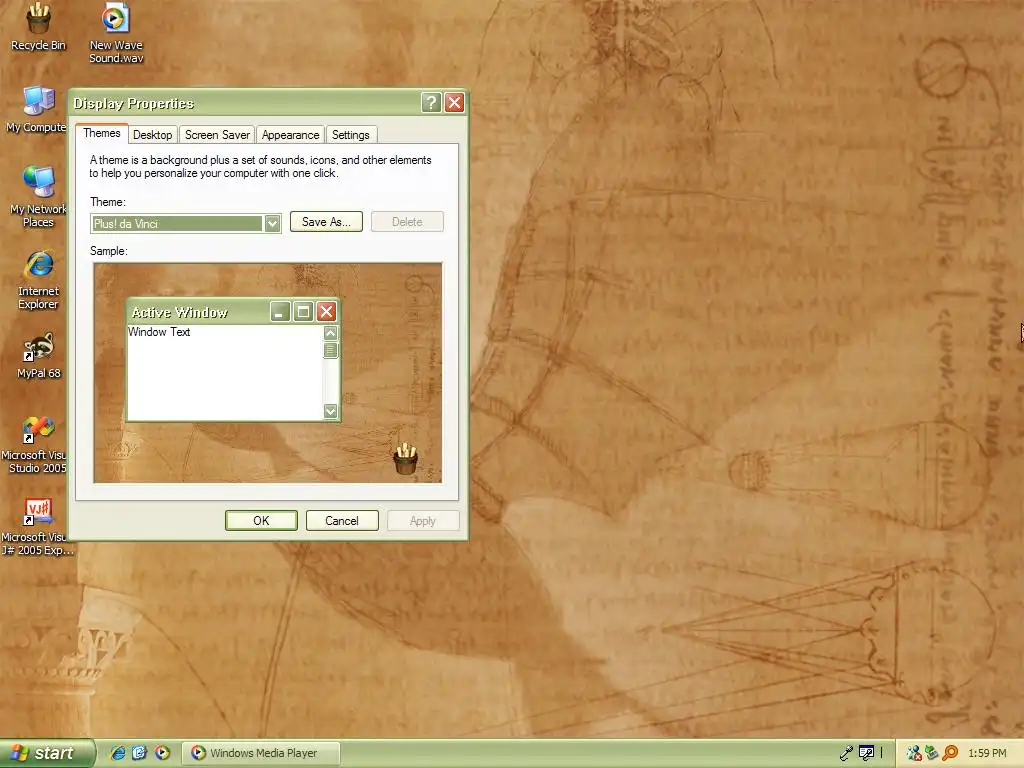Viewport: 1024px width, 768px height.
Task: Click the sample Active Window close button
Action: click(x=327, y=312)
